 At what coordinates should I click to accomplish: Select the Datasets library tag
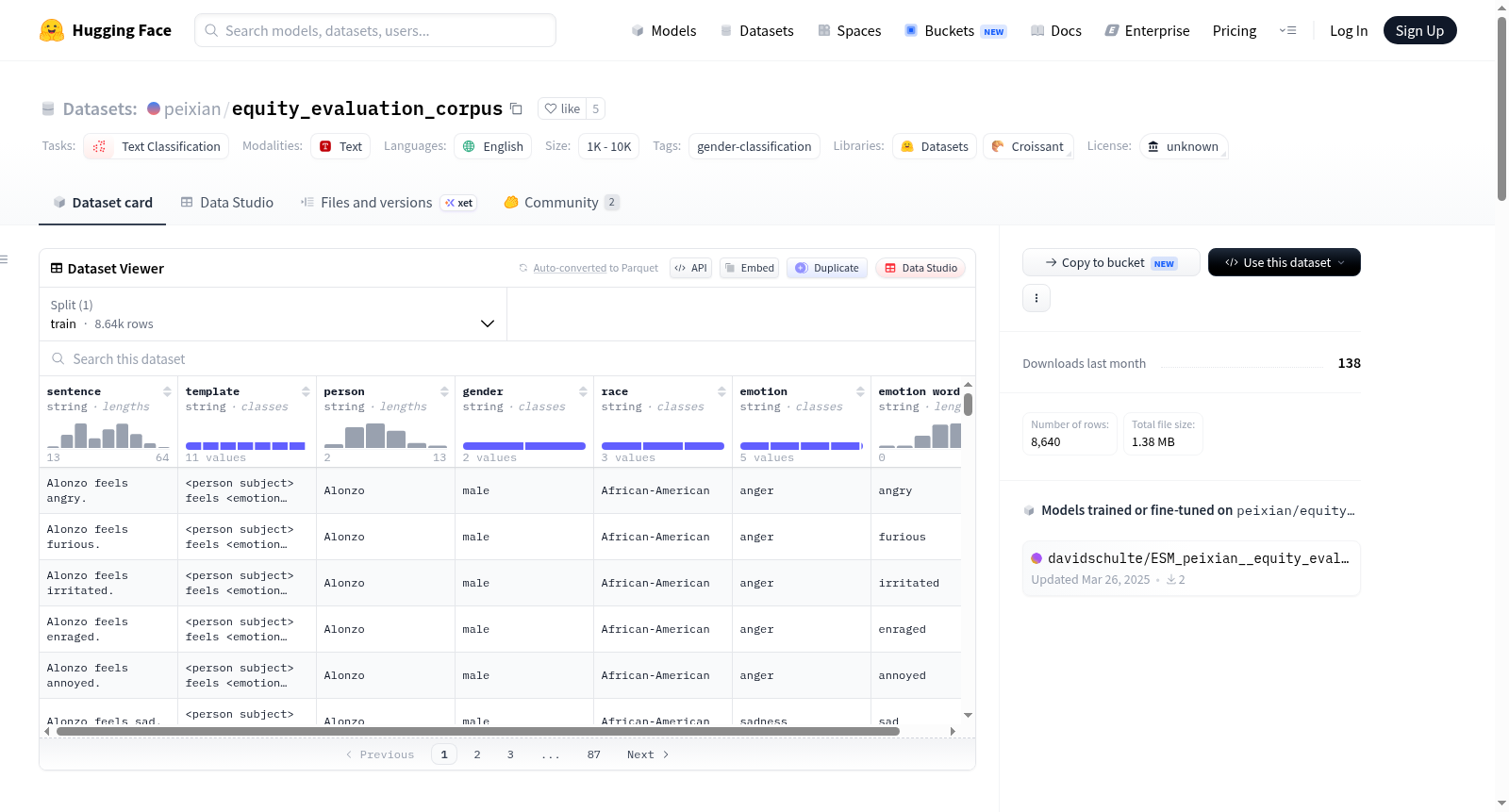(935, 146)
